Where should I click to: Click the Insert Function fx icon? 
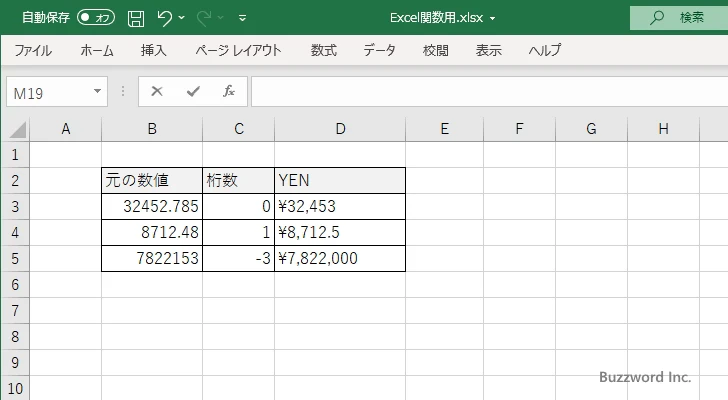[x=228, y=91]
